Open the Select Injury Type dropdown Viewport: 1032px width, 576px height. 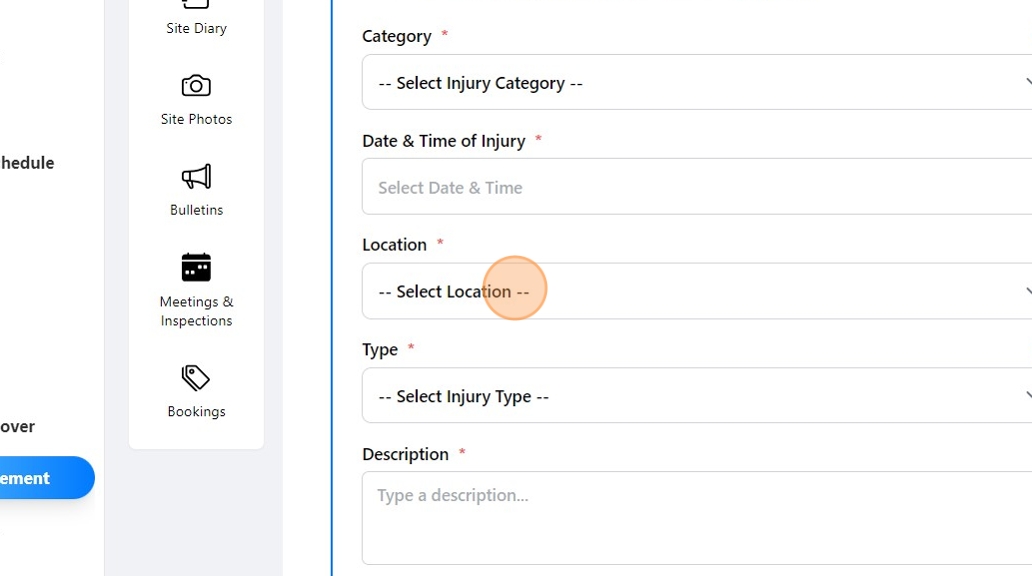697,395
